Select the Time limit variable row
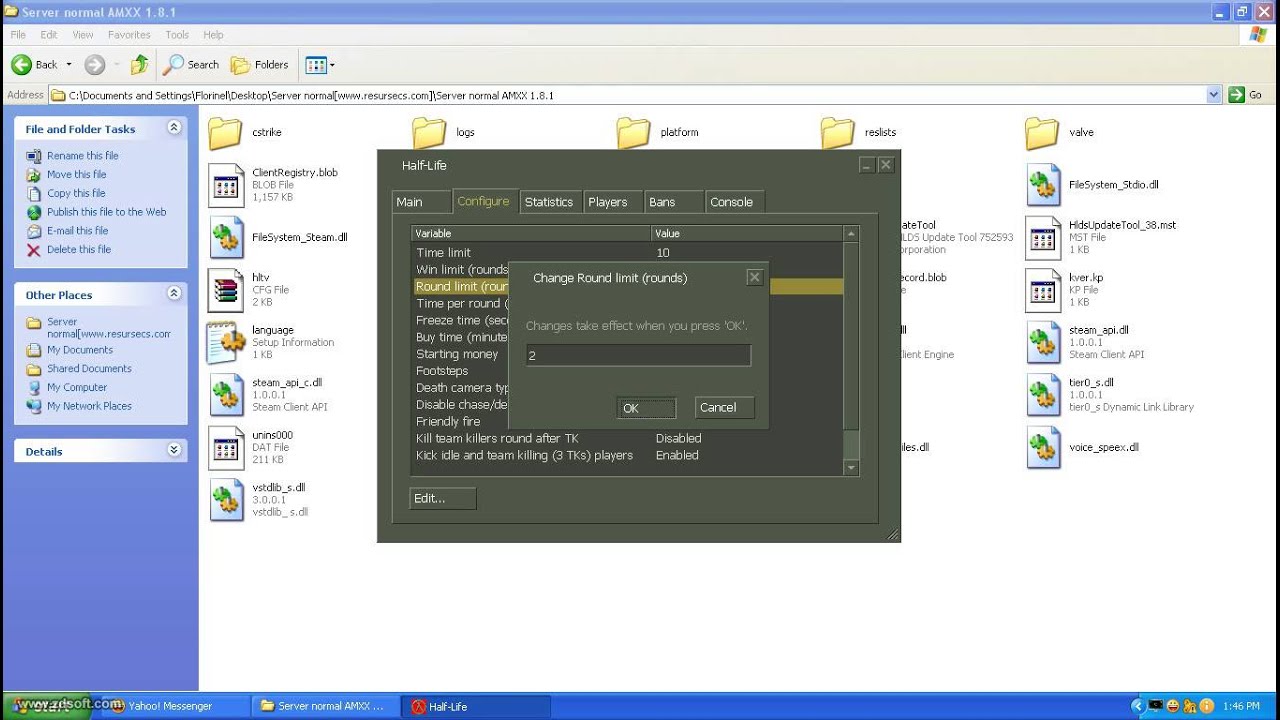 coord(627,253)
